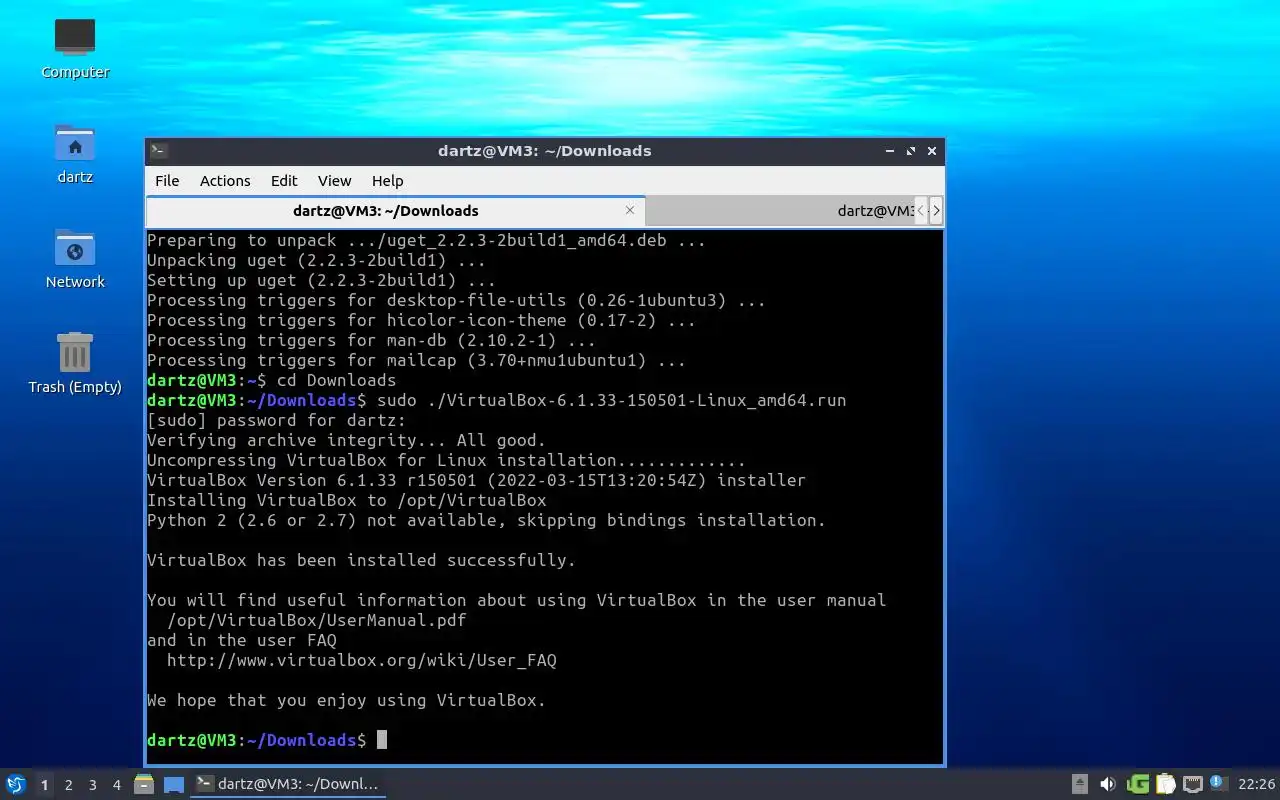Open the network connection tray icon
The width and height of the screenshot is (1280, 800).
[1192, 784]
